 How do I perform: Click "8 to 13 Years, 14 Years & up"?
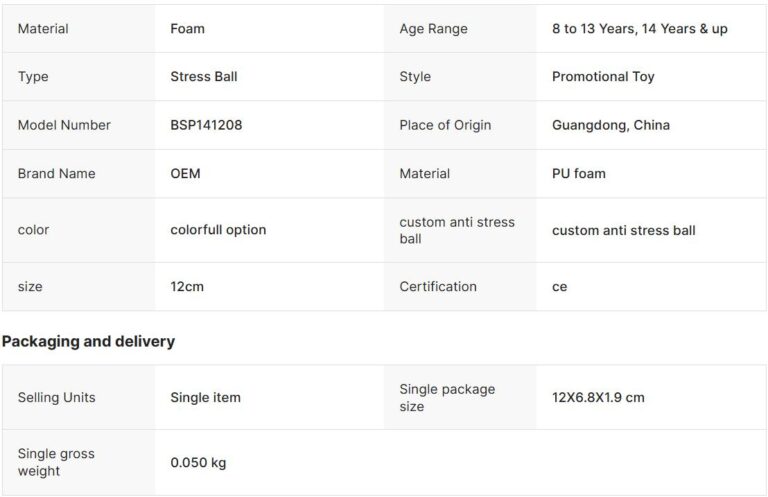639,29
